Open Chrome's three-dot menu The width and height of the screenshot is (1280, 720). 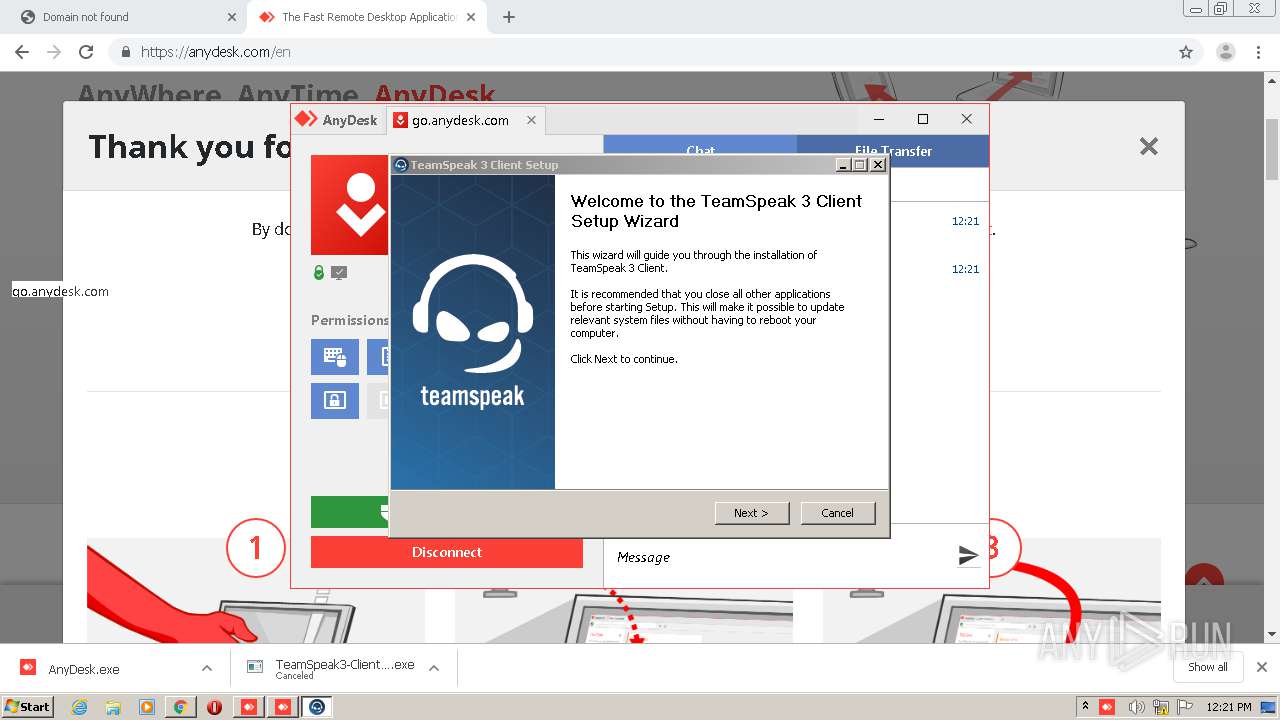[x=1258, y=52]
